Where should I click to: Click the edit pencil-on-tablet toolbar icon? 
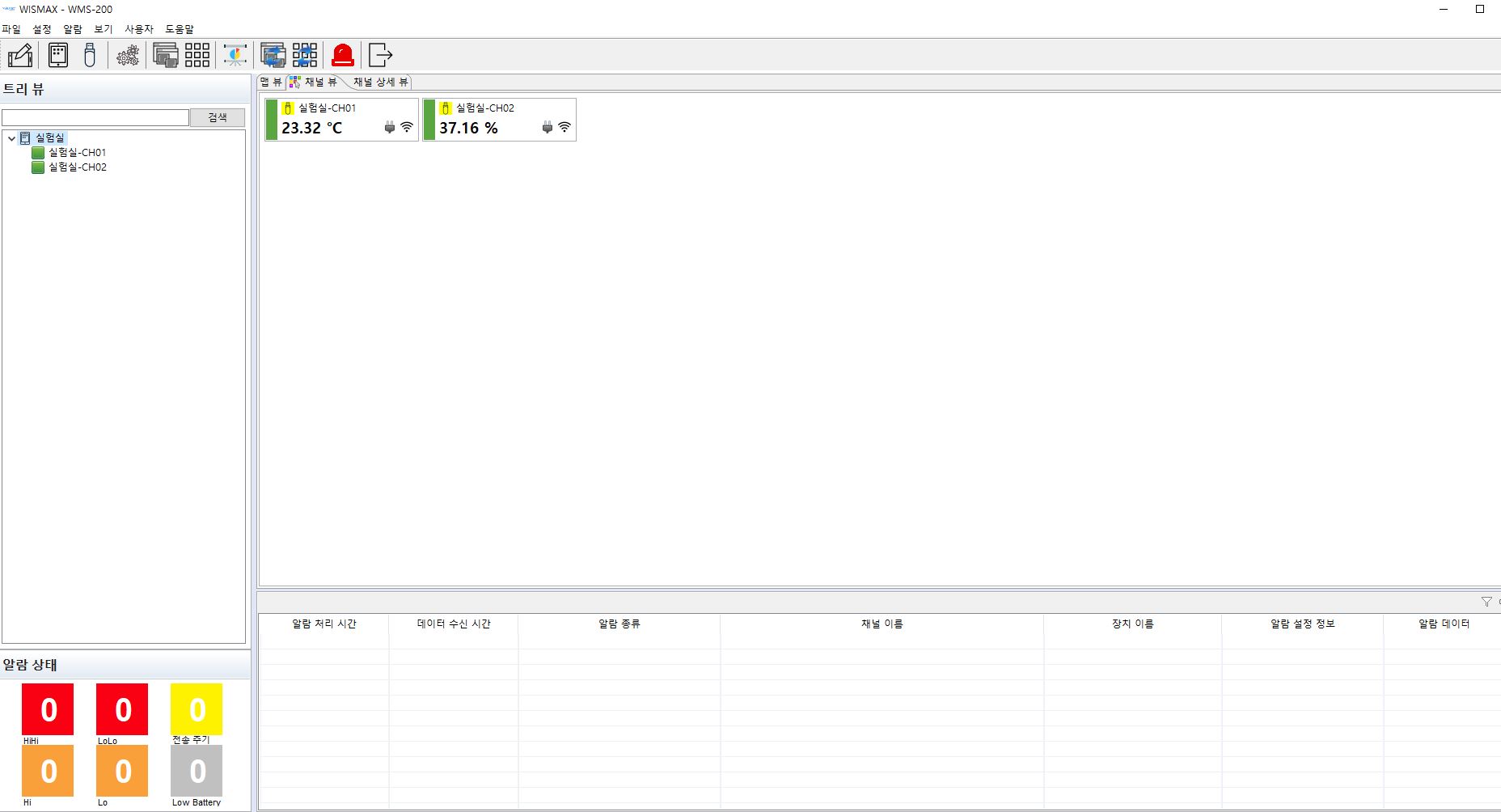(20, 55)
